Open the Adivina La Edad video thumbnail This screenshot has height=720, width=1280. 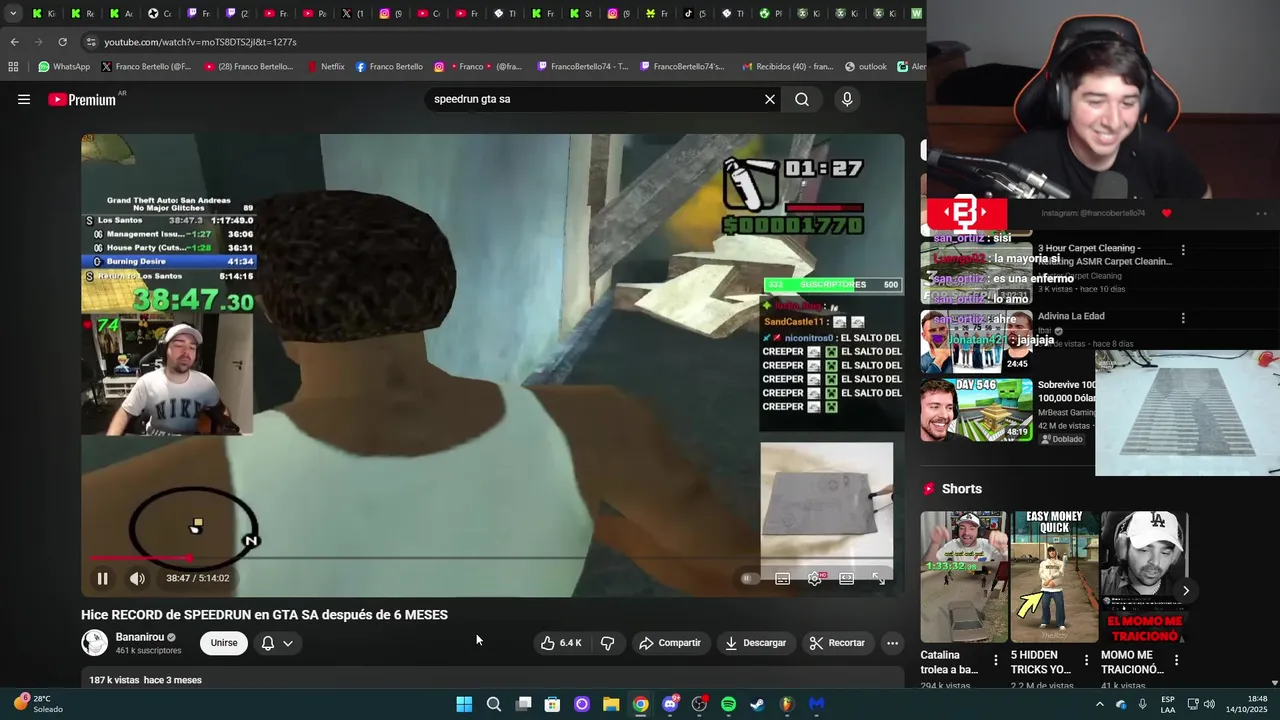[x=977, y=341]
